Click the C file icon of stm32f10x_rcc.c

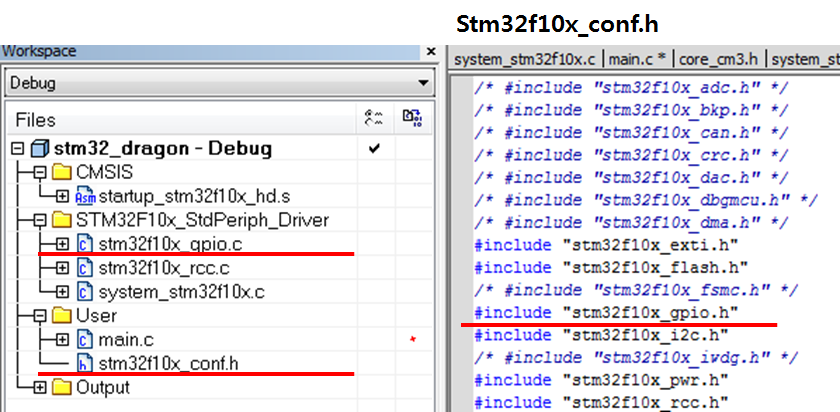(x=84, y=267)
